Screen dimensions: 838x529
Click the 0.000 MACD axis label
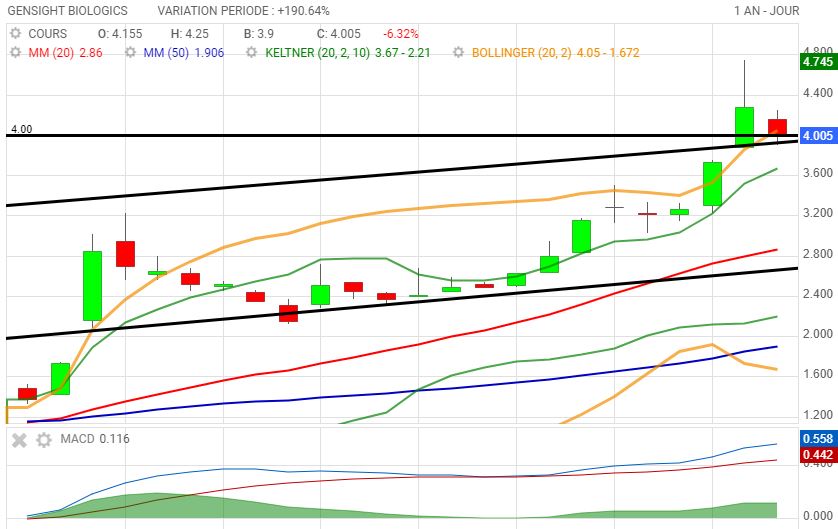click(818, 516)
